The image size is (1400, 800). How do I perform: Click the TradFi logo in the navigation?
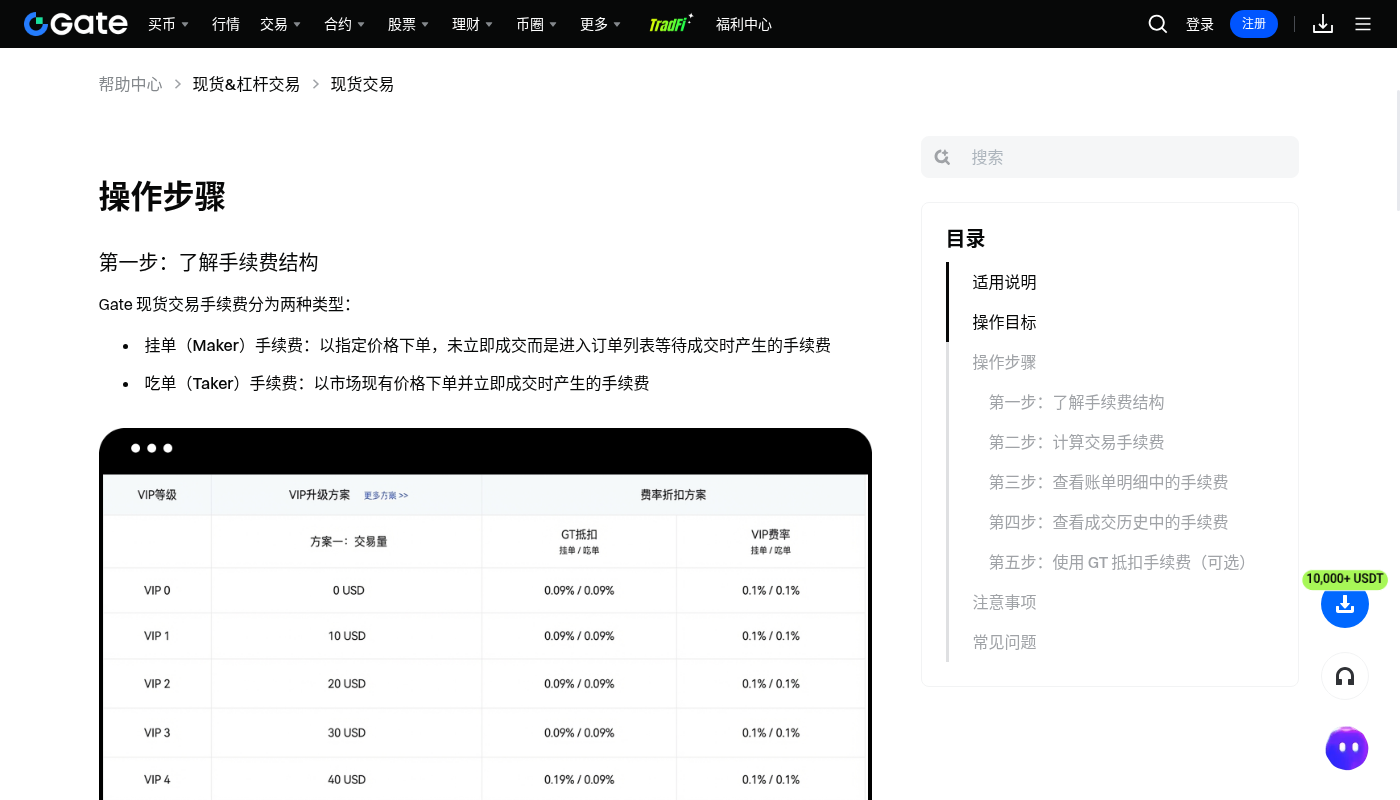click(670, 24)
